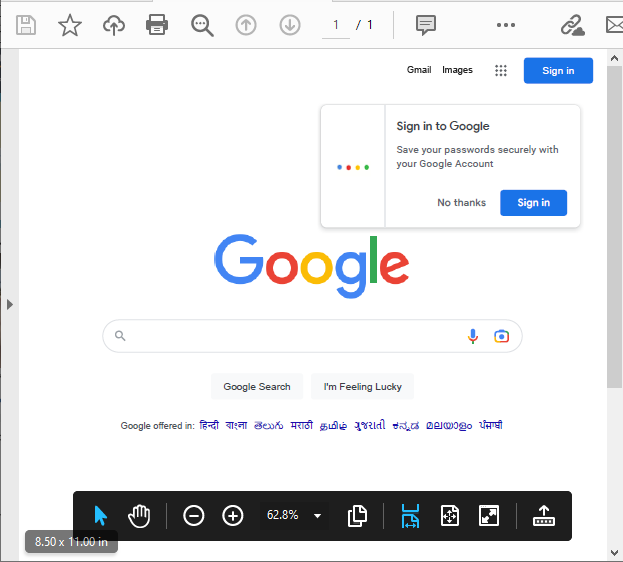This screenshot has height=562, width=623.
Task: Upload the file with the cloud icon
Action: click(x=114, y=25)
